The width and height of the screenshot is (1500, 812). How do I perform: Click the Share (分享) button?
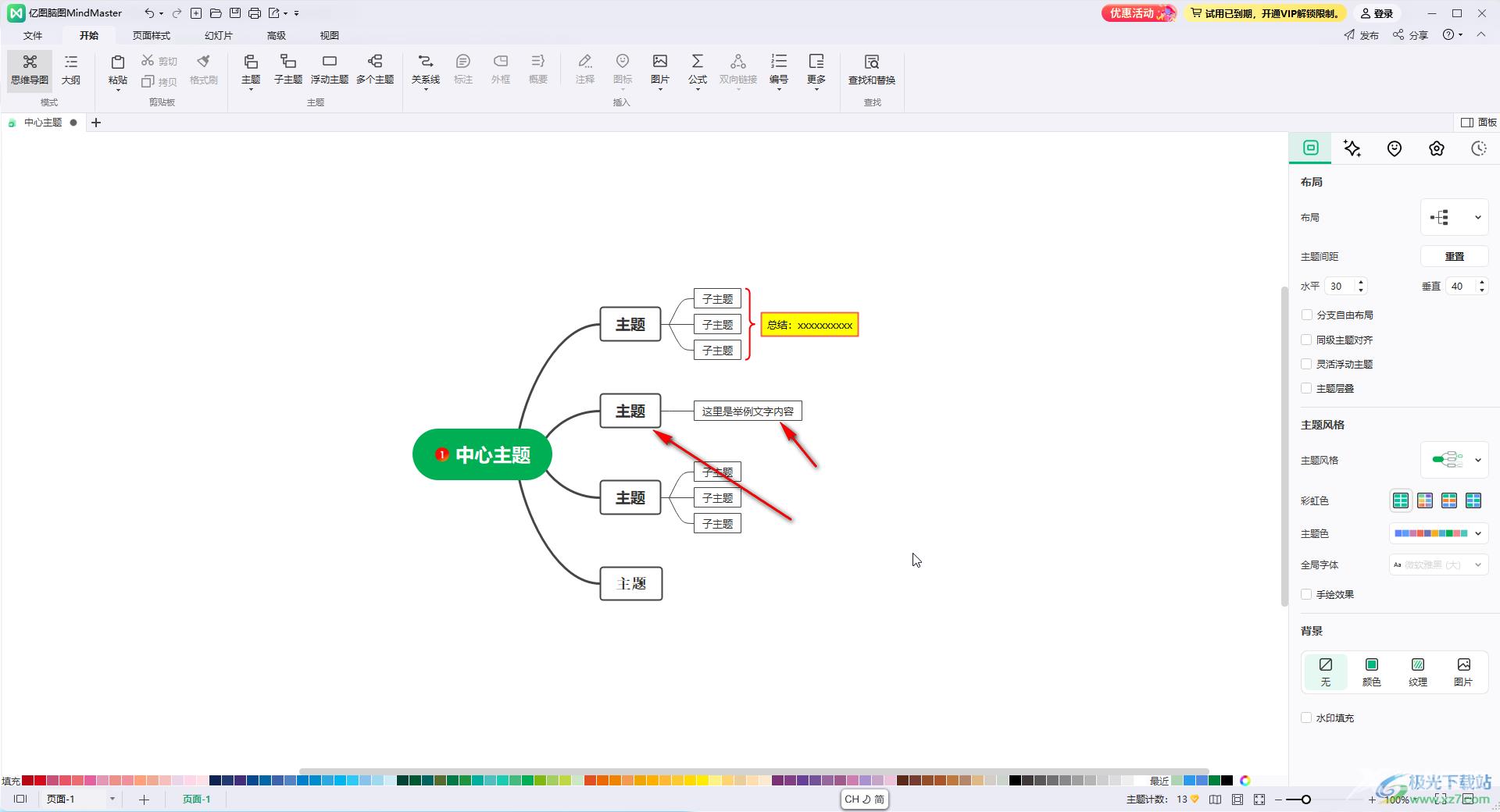point(1410,35)
